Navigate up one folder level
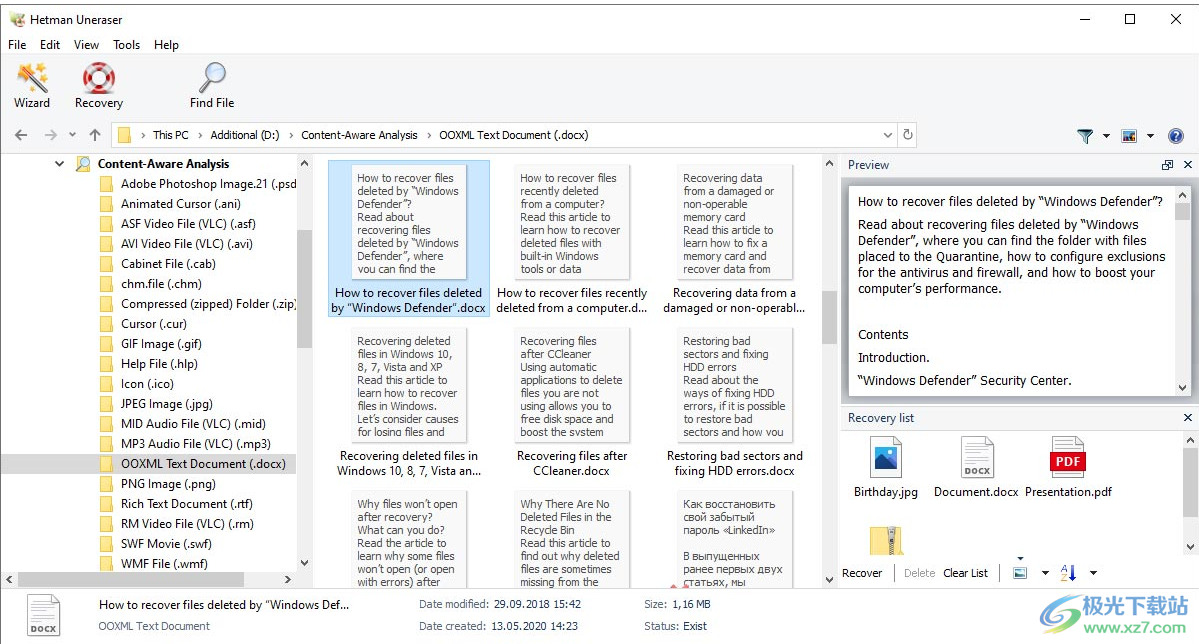The image size is (1199, 644). pyautogui.click(x=95, y=135)
